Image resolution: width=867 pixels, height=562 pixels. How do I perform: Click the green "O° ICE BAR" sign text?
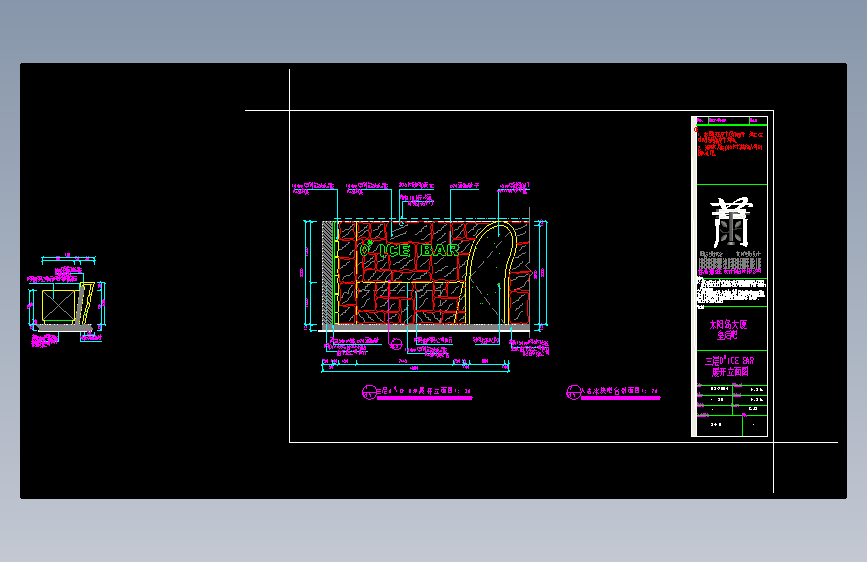(x=410, y=250)
